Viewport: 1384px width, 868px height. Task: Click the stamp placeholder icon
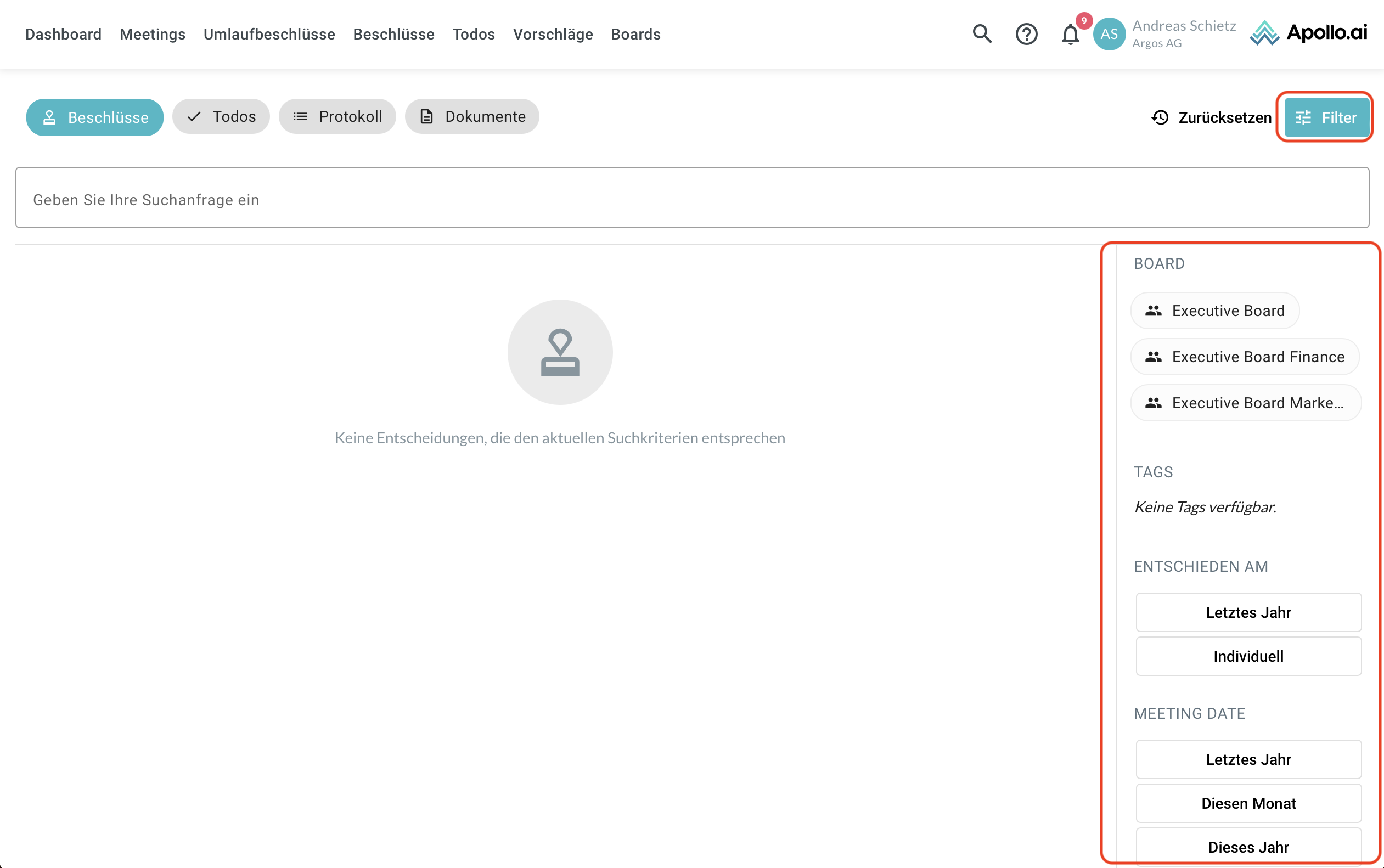(x=560, y=352)
